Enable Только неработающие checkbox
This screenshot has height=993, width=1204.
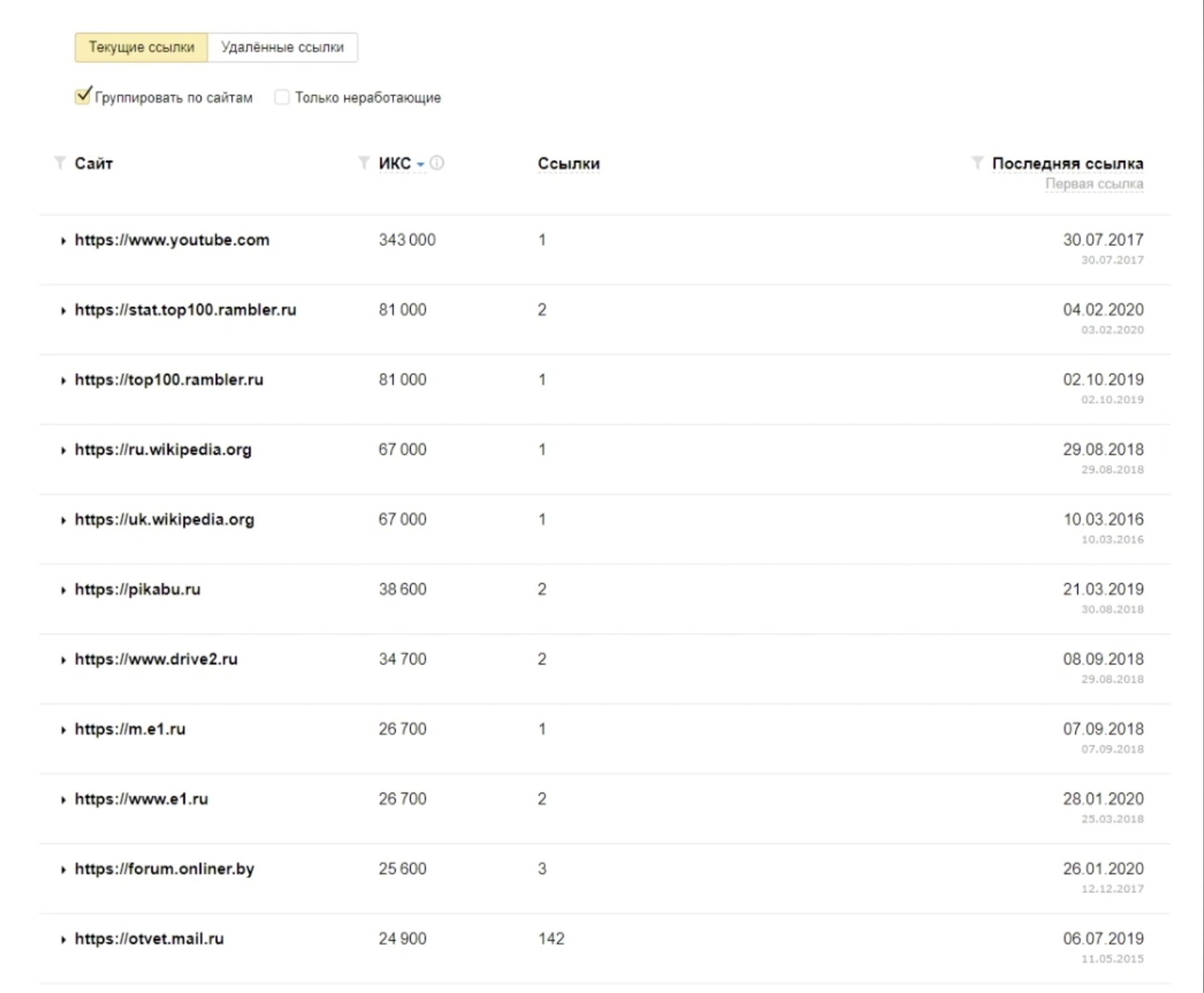point(282,97)
